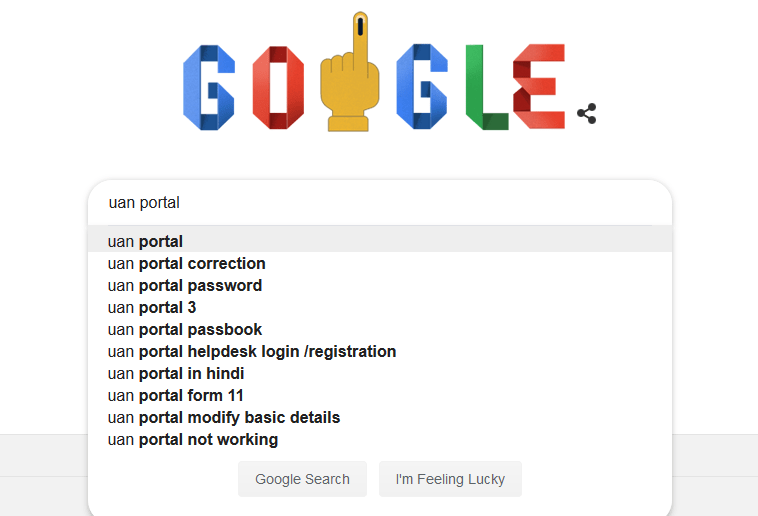Click the red O doodle letter
Viewport: 758px width, 516px height.
click(x=278, y=88)
